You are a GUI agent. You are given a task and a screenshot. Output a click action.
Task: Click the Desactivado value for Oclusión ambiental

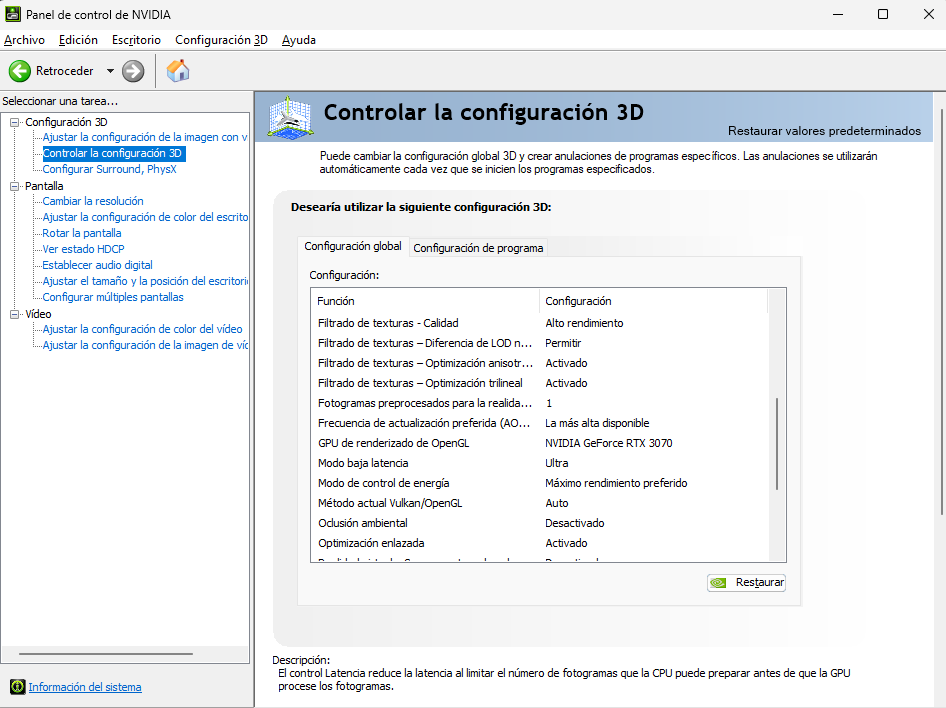[574, 523]
